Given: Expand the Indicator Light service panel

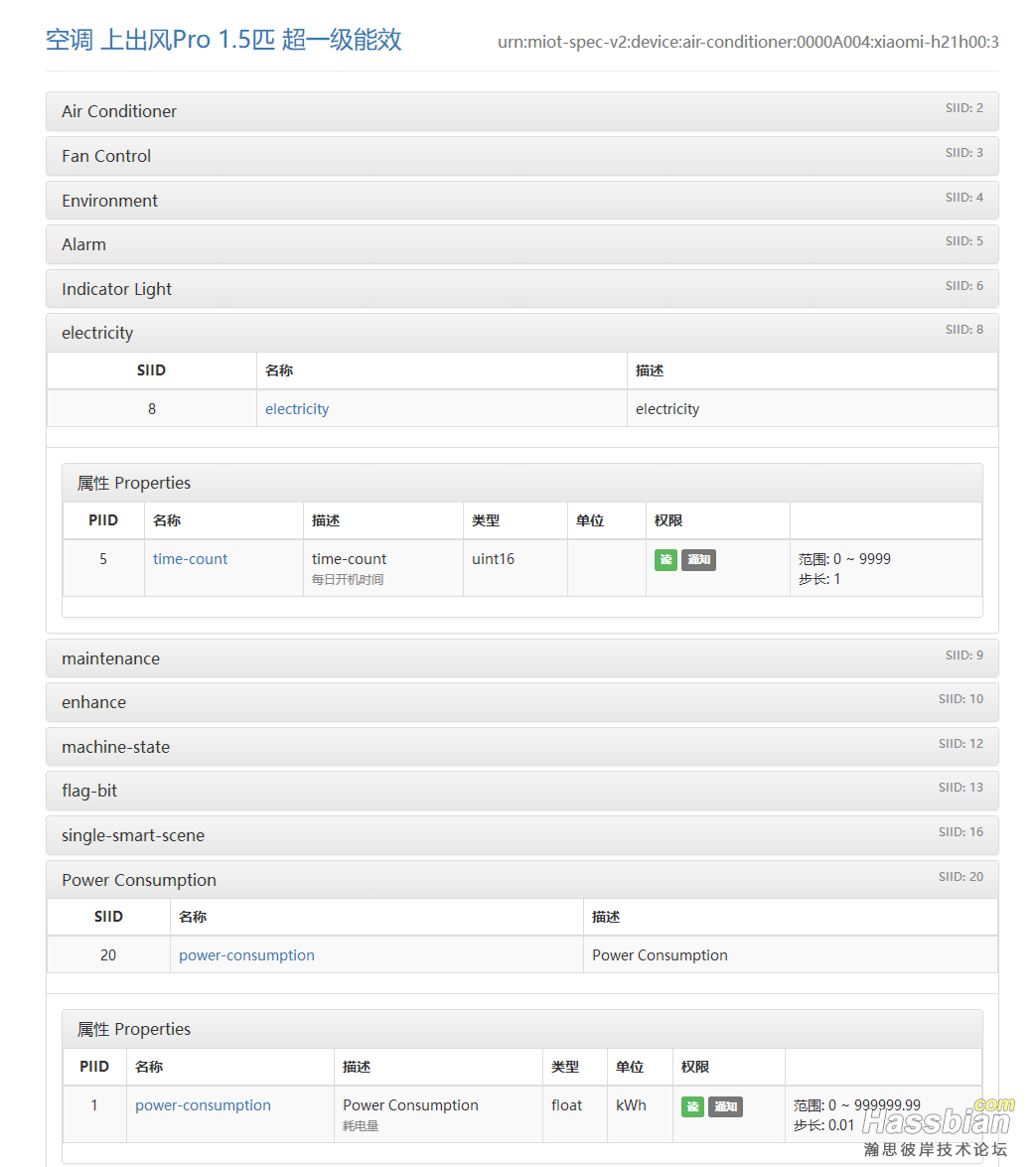Looking at the screenshot, I should (x=521, y=289).
